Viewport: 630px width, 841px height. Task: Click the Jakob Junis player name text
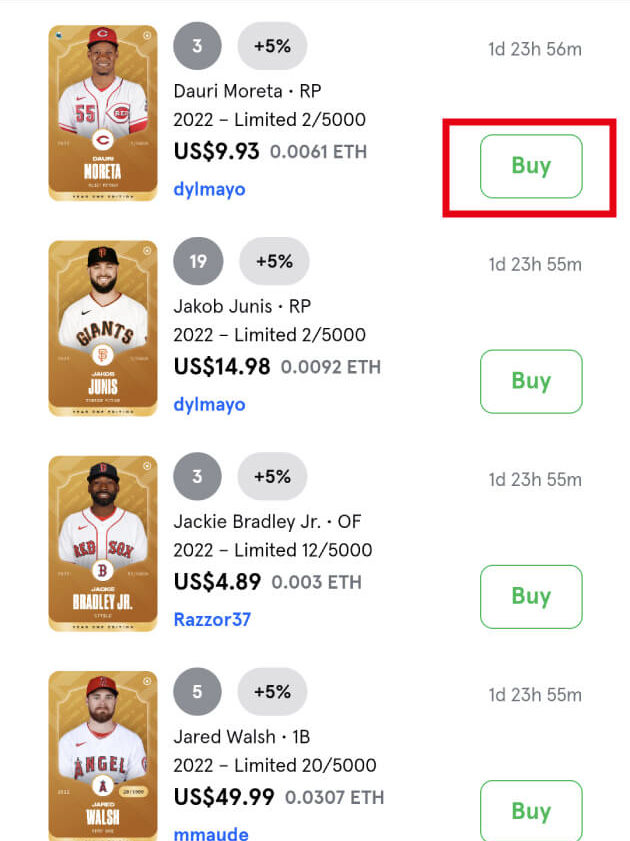[224, 306]
